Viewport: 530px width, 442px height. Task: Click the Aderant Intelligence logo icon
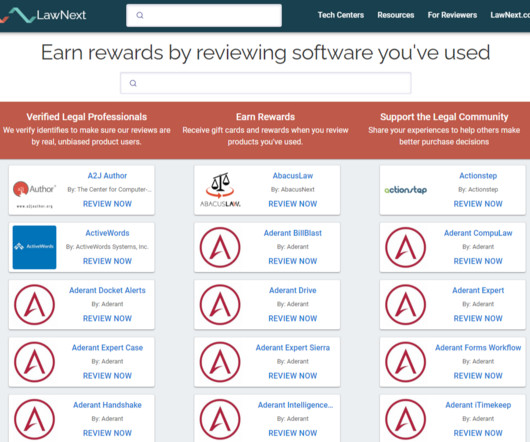click(220, 419)
